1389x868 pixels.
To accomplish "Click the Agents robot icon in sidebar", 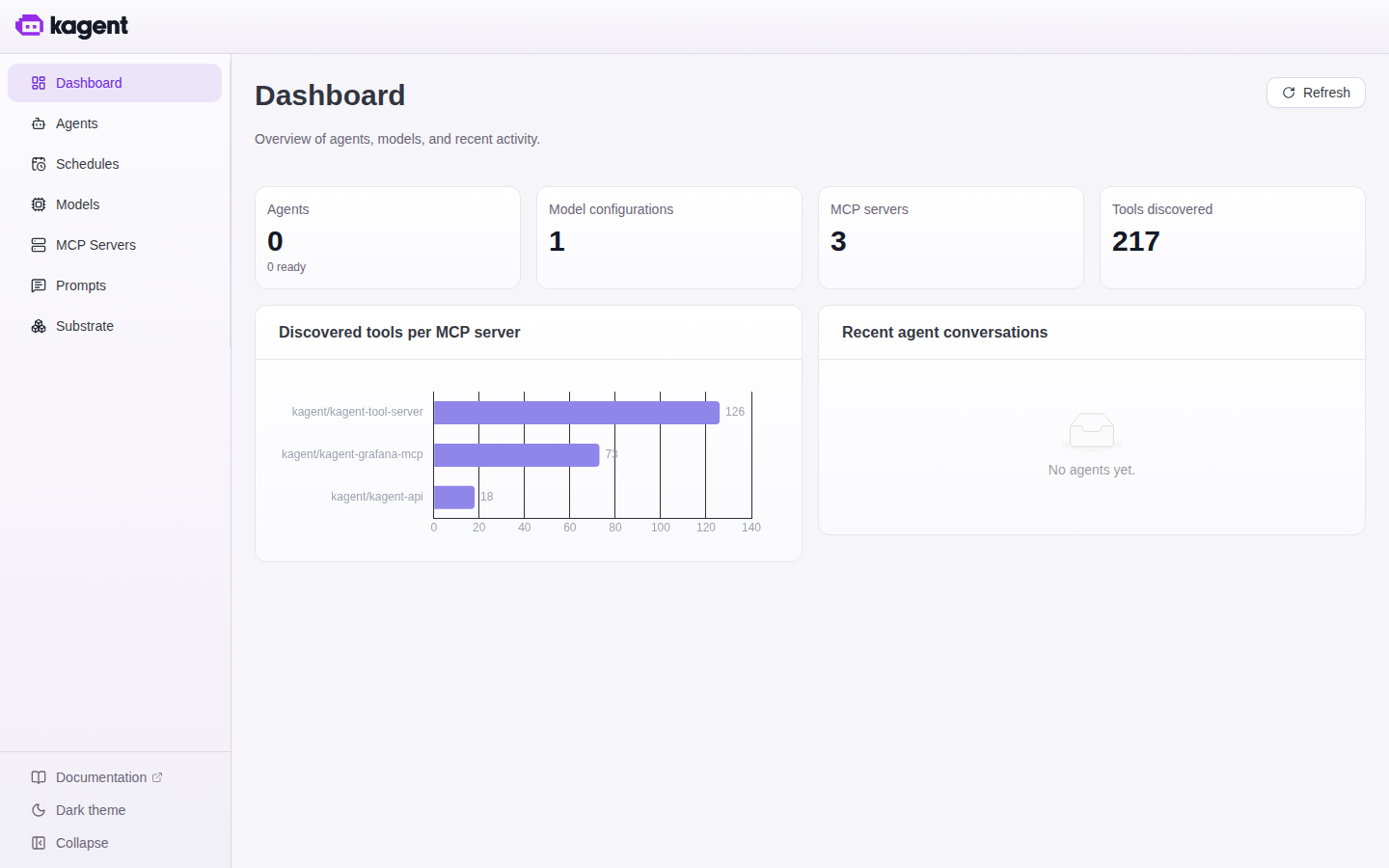I will 39,123.
